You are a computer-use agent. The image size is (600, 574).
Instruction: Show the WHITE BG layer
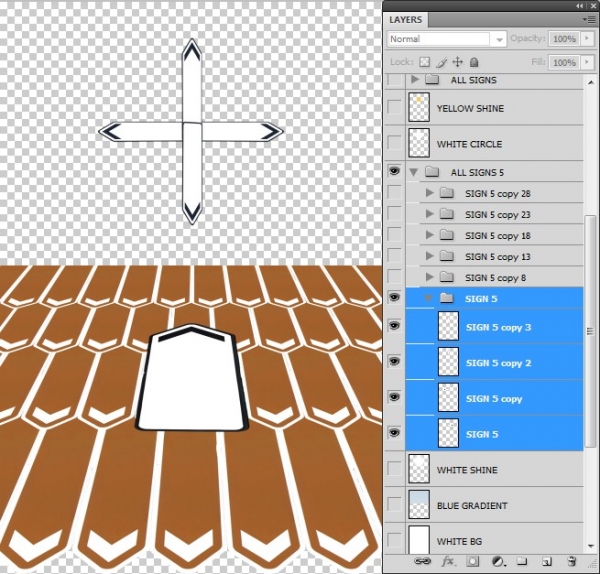point(395,540)
